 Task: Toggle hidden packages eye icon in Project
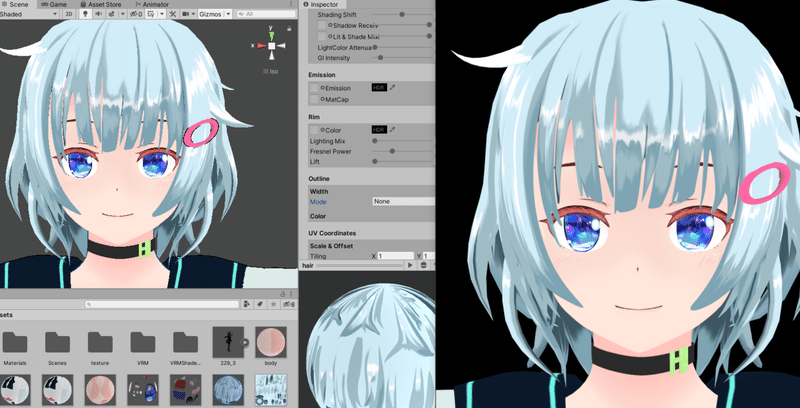tap(289, 304)
